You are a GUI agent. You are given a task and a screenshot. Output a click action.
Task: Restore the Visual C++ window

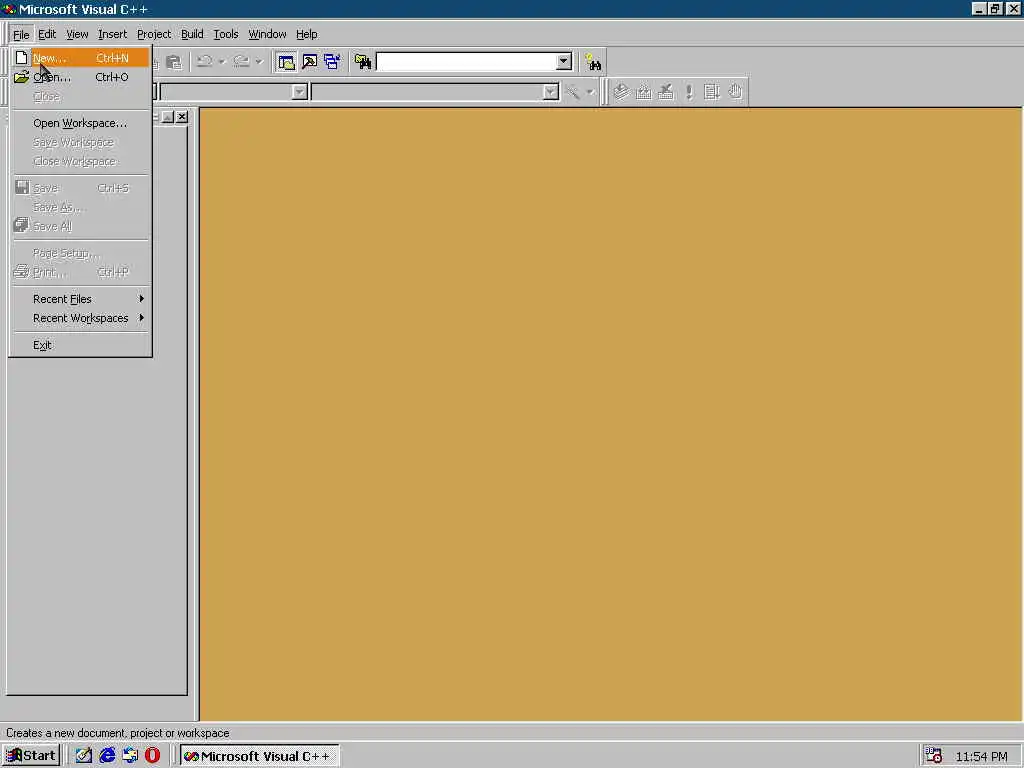coord(995,8)
